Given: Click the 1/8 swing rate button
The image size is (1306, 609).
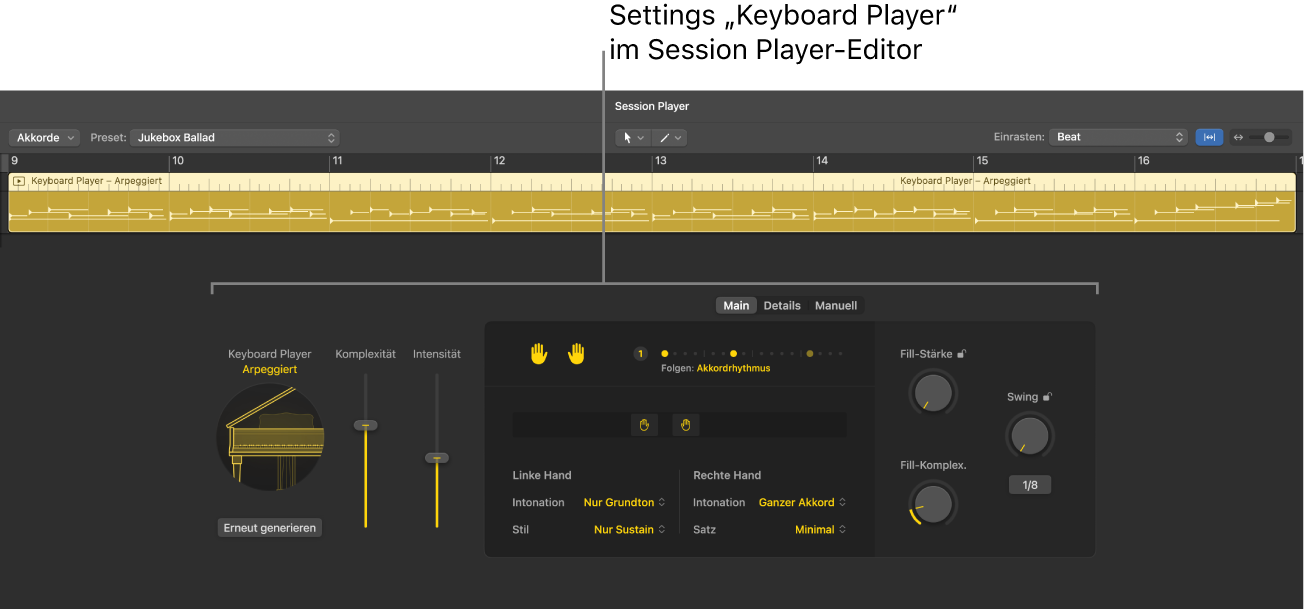Looking at the screenshot, I should [x=1029, y=484].
